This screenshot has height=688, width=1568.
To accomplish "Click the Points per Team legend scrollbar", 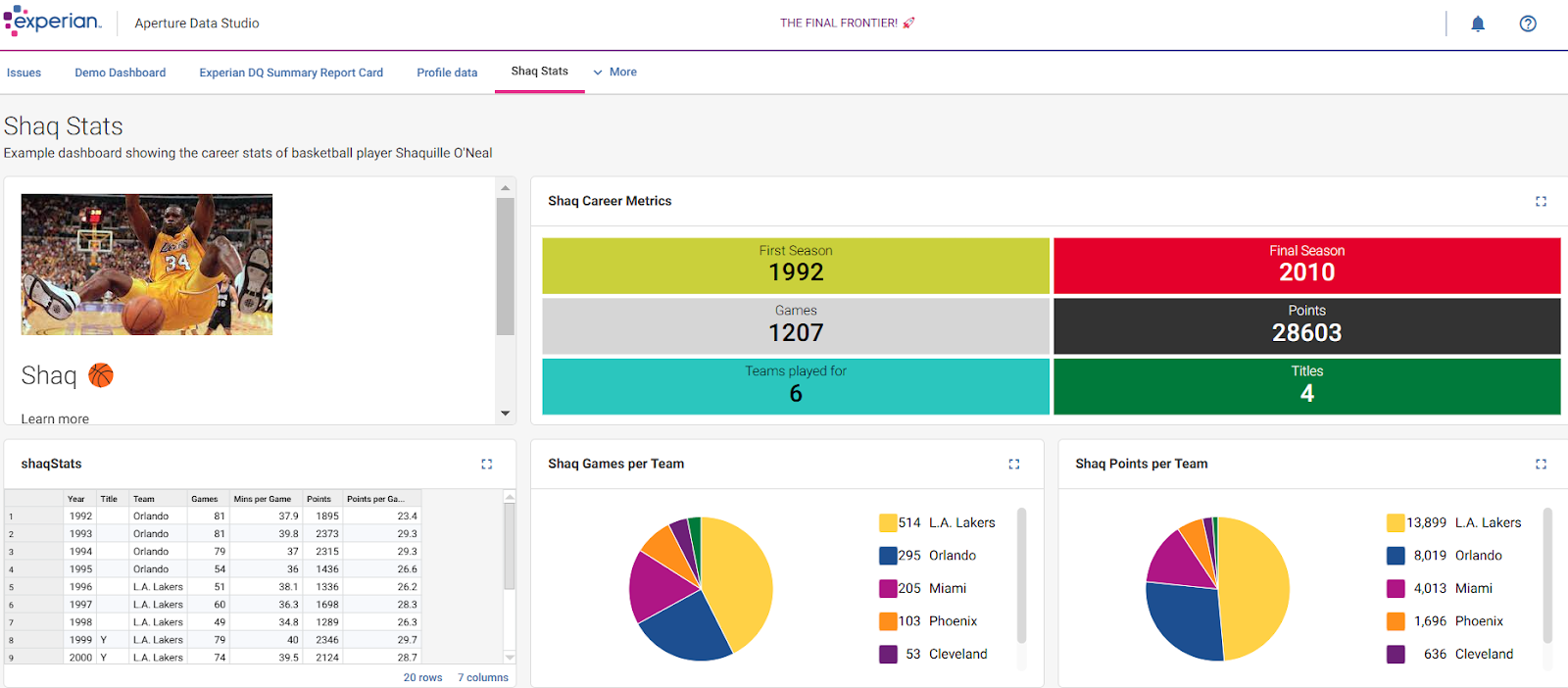I will point(1548,575).
